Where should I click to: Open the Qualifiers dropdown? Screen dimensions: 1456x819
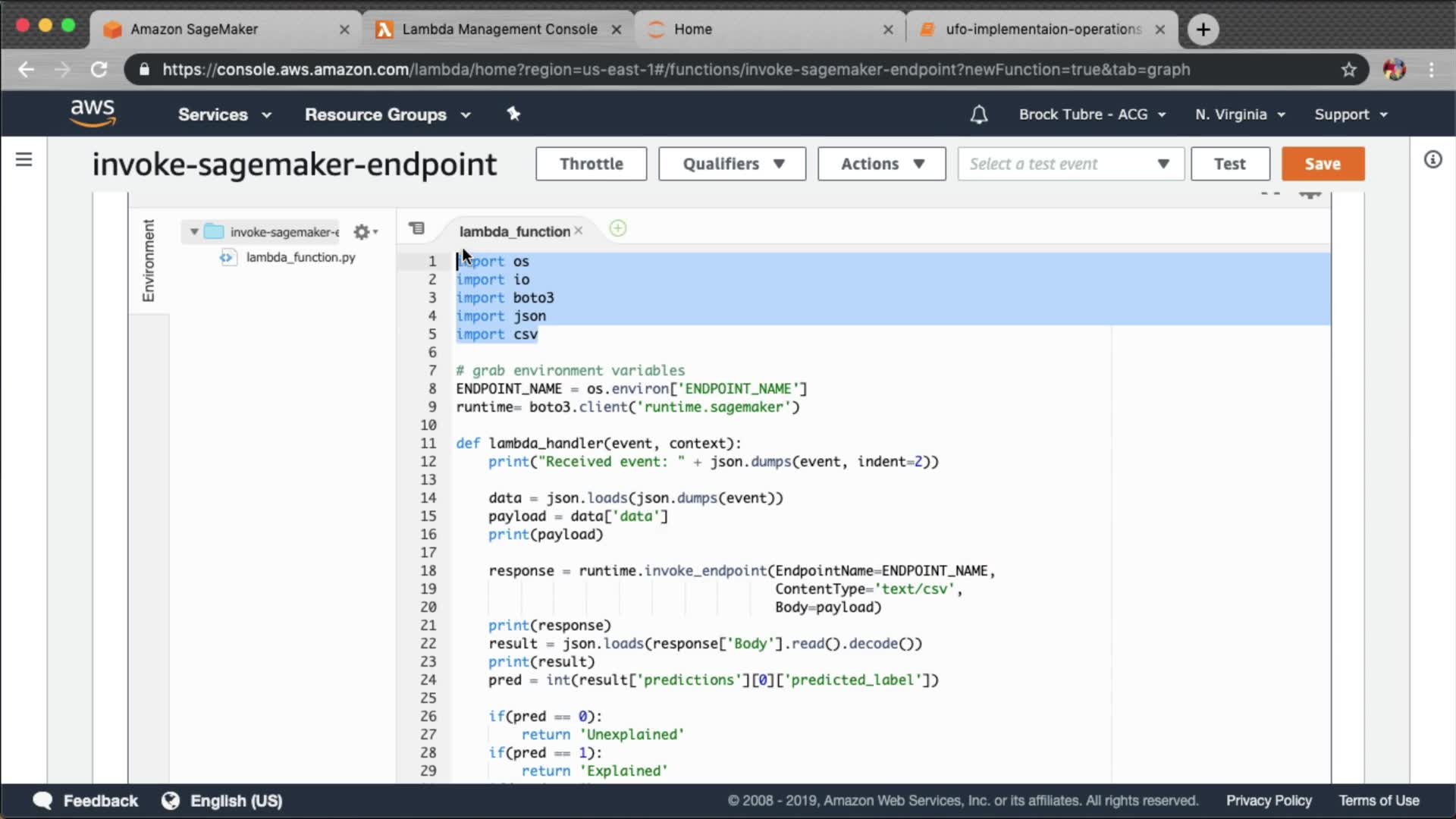[x=732, y=164]
